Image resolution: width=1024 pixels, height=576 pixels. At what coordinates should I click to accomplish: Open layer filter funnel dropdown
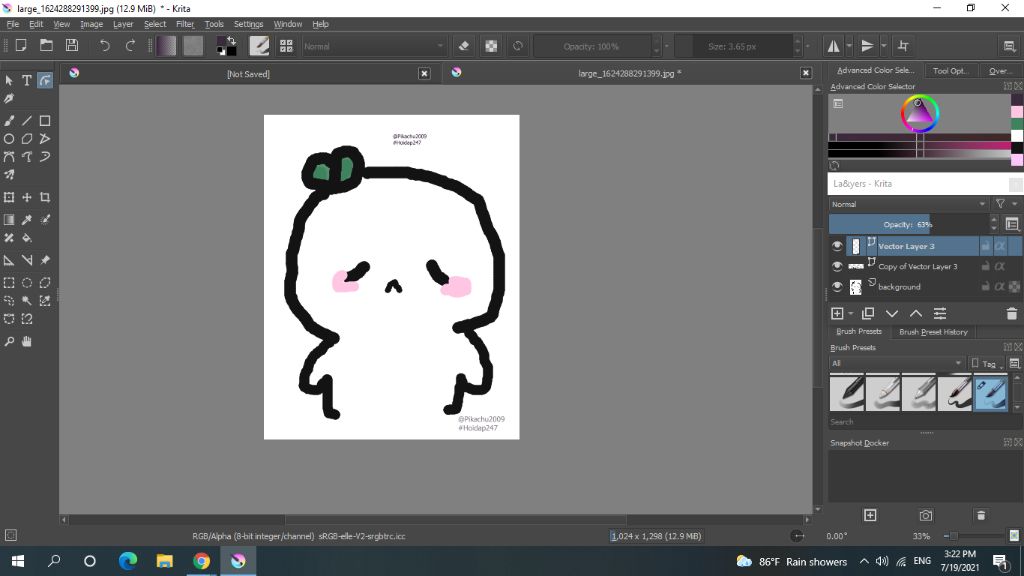pyautogui.click(x=1004, y=204)
